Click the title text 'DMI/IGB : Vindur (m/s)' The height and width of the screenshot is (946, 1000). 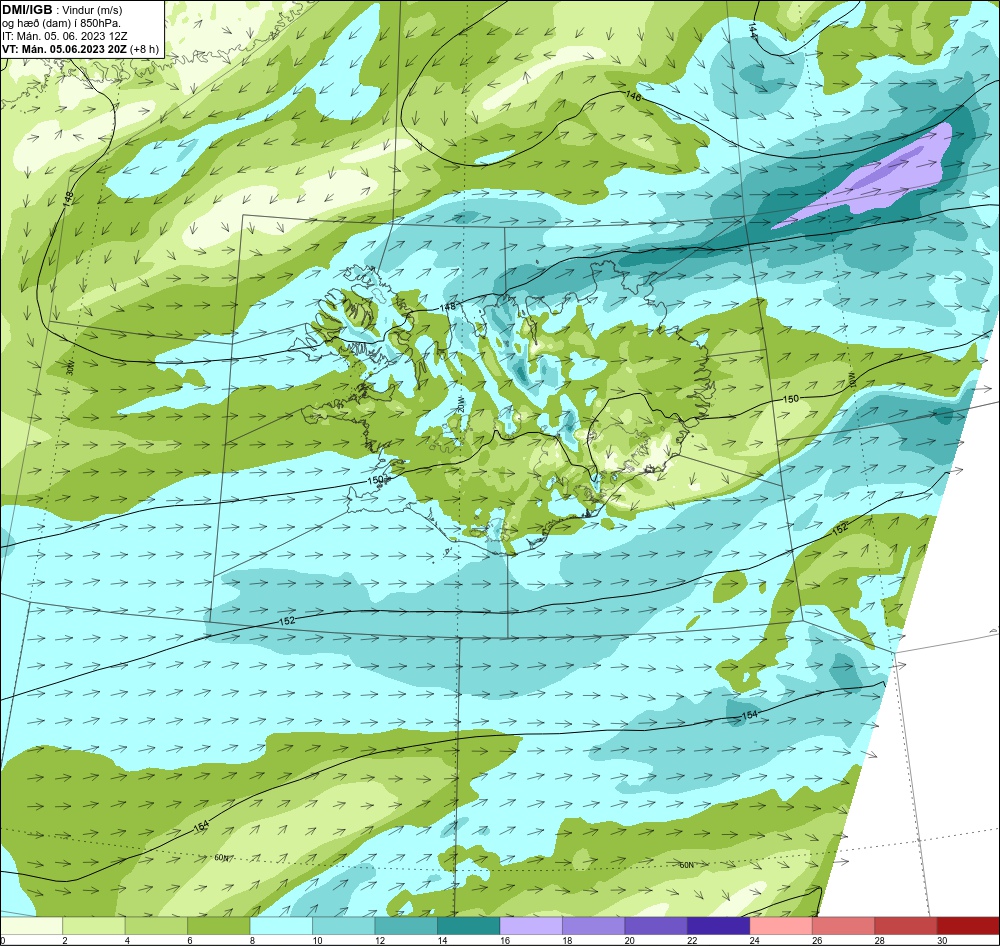pos(62,10)
